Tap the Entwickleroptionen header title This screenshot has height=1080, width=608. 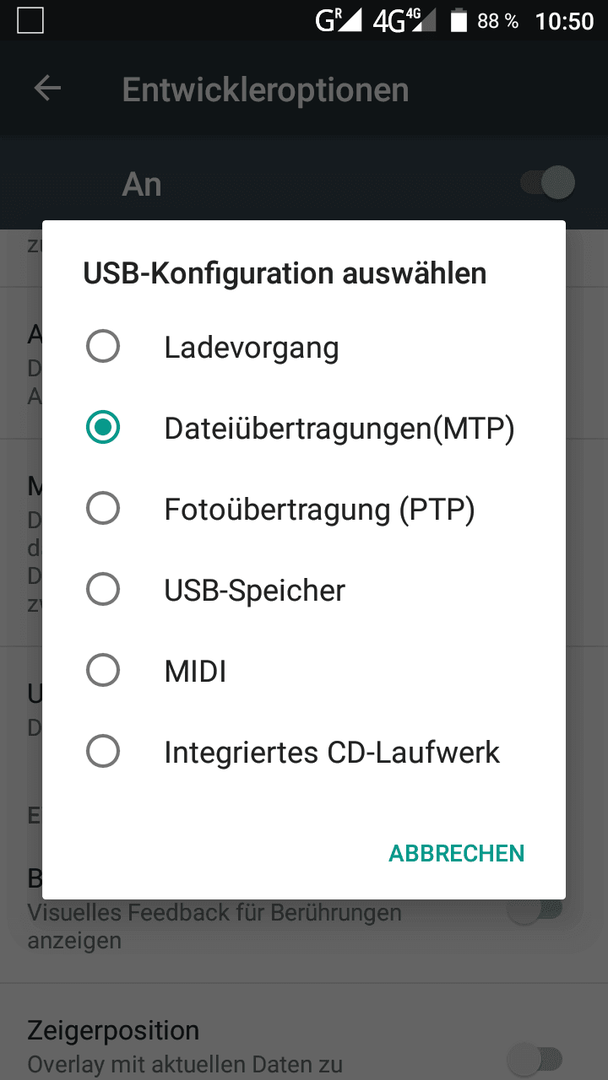(266, 90)
